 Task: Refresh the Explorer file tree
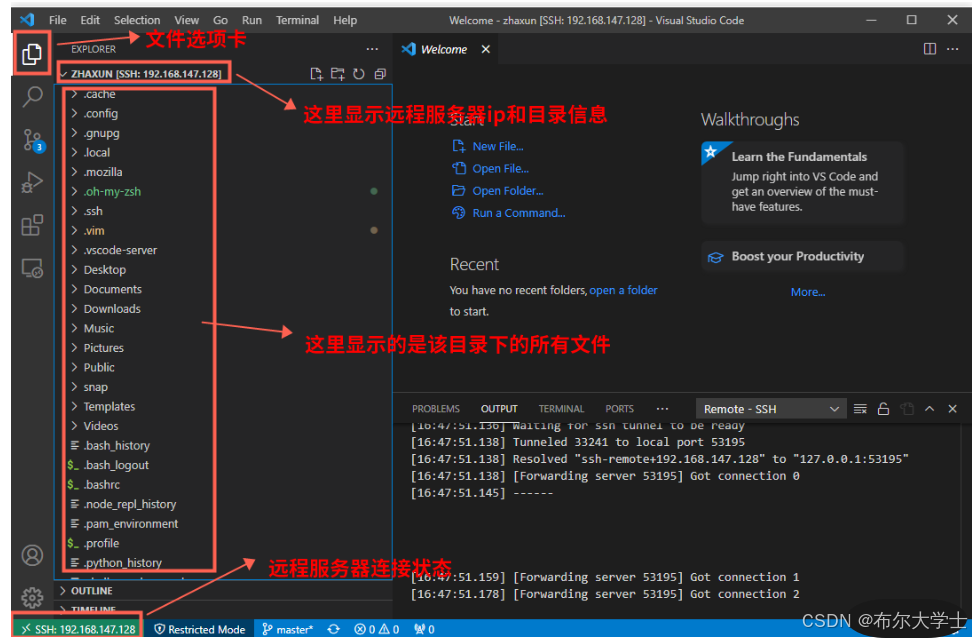pyautogui.click(x=359, y=74)
